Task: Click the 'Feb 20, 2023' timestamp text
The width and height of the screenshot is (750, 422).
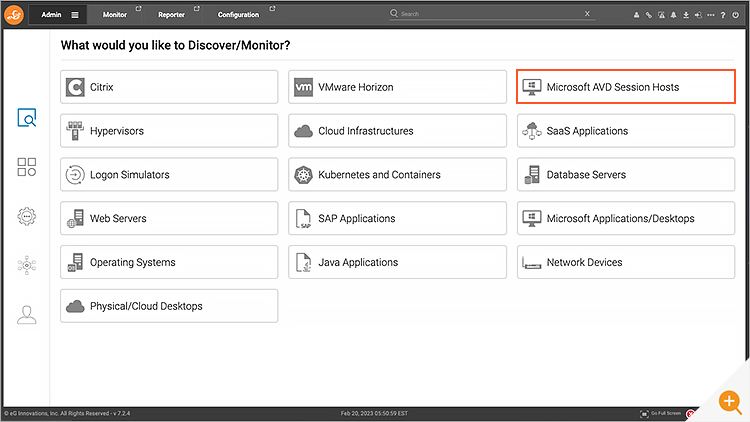Action: (x=375, y=413)
